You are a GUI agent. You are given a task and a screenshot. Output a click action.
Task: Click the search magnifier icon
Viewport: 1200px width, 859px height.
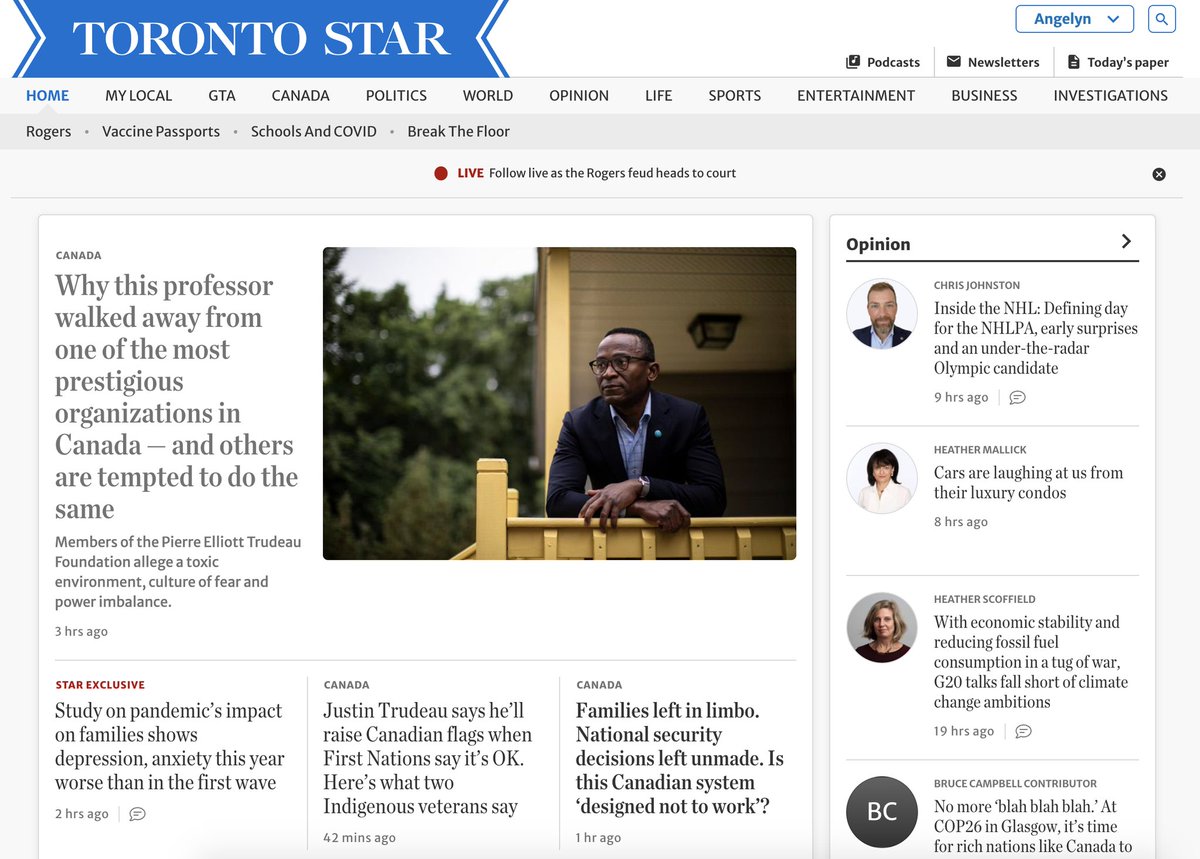click(1161, 19)
